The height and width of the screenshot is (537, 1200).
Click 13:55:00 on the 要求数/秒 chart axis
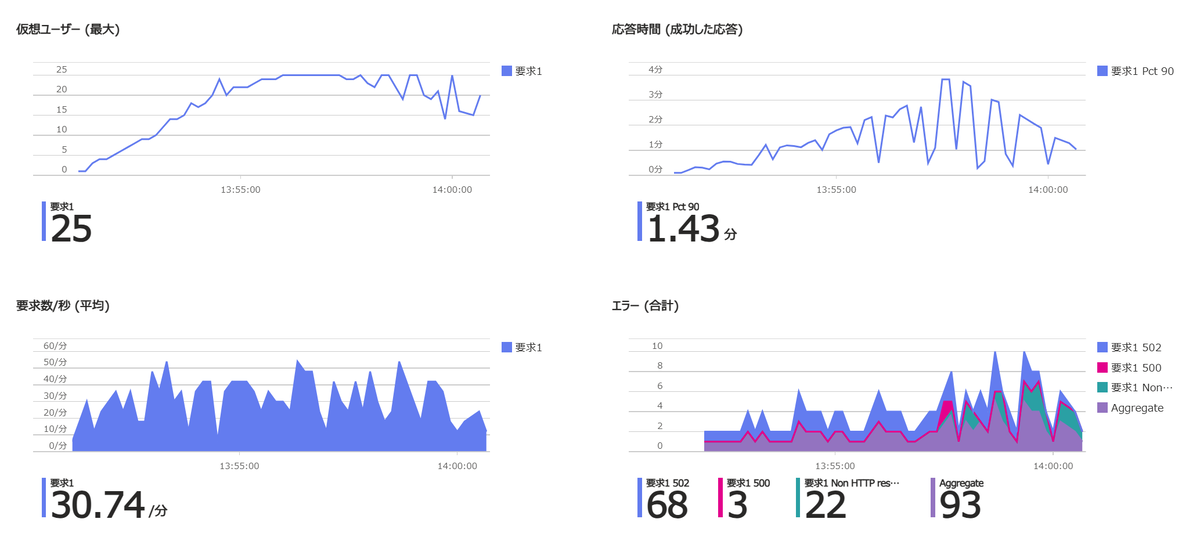click(240, 465)
